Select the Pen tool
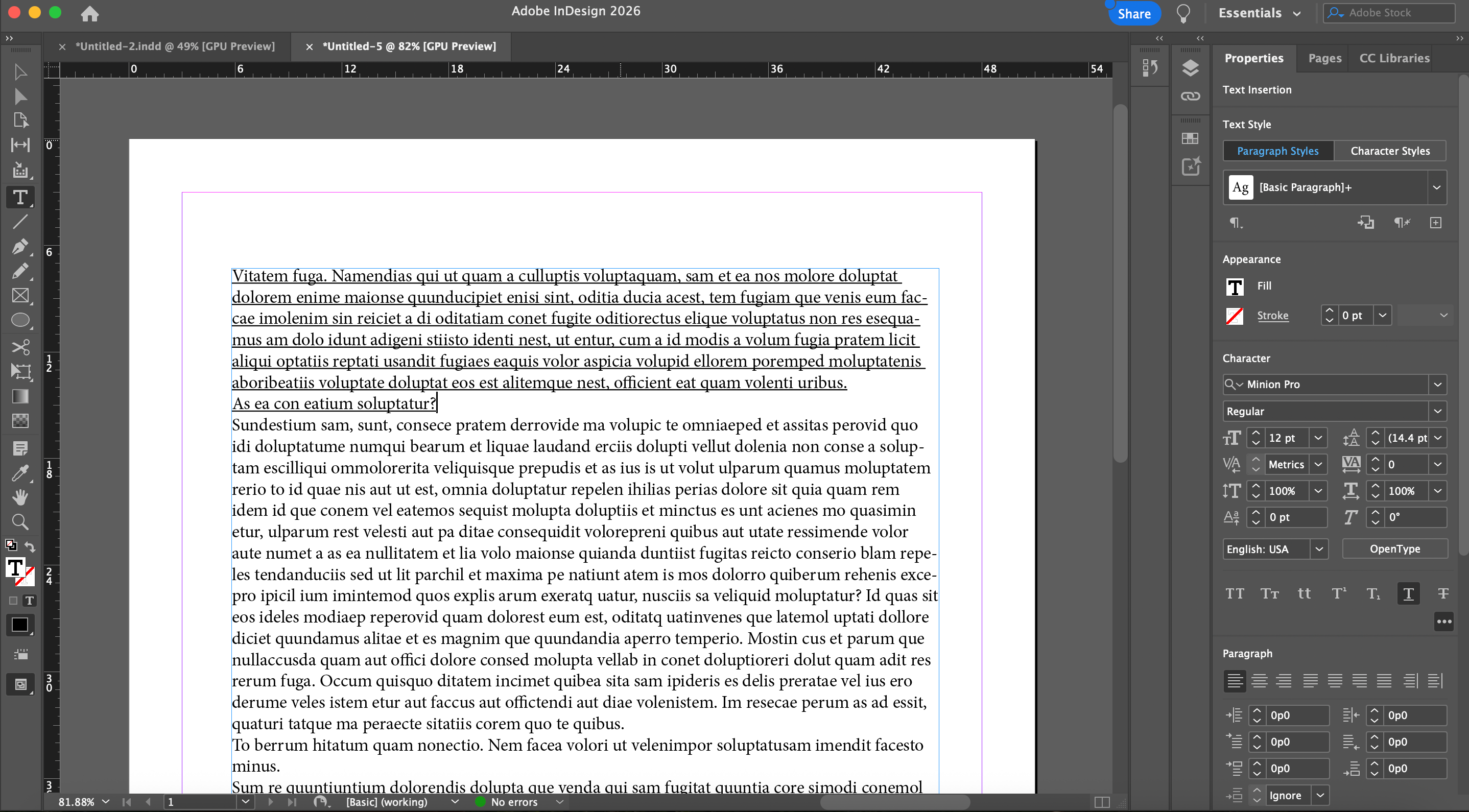1469x812 pixels. (19, 246)
